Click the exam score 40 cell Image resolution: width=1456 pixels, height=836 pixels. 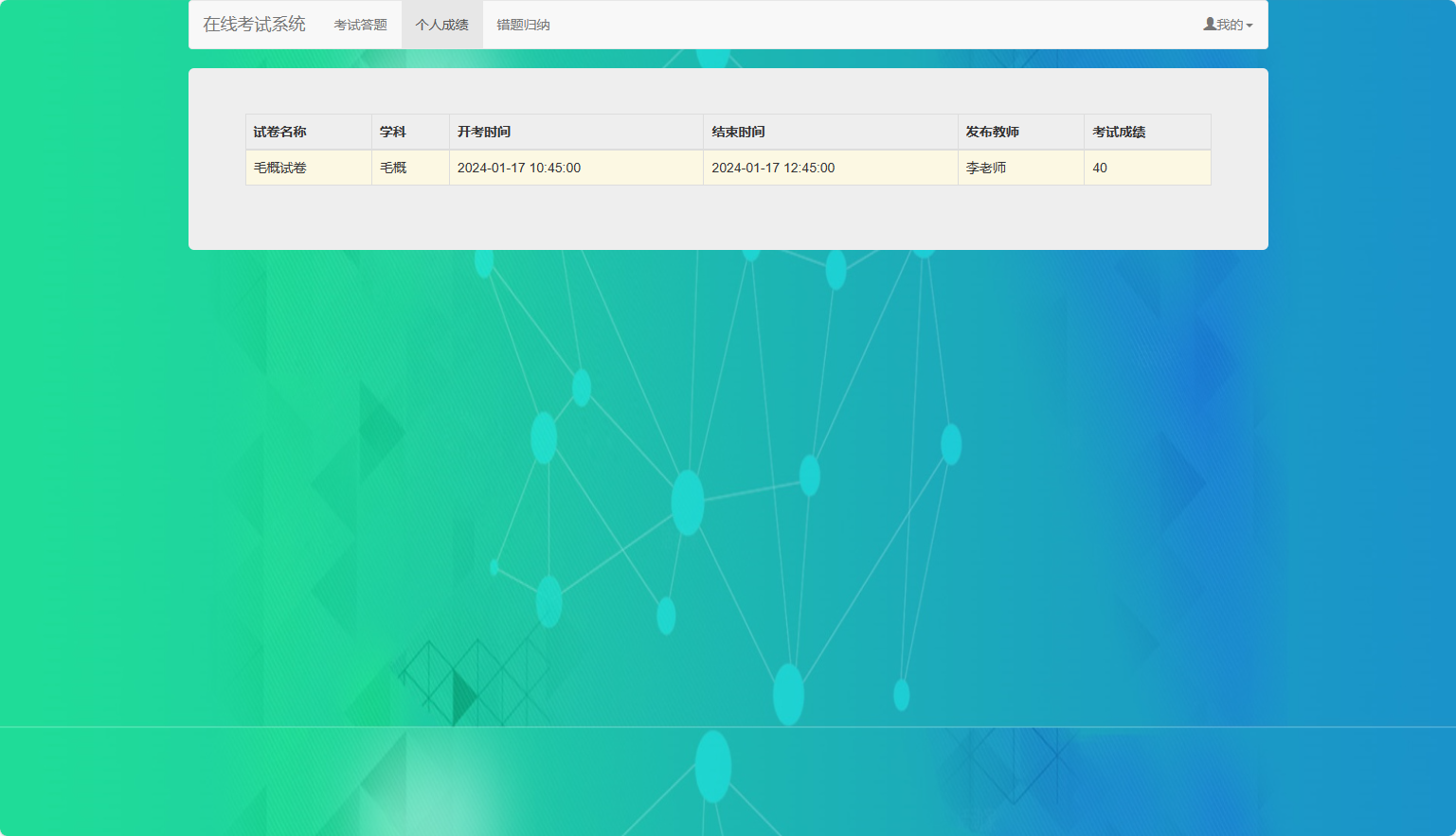pyautogui.click(x=1098, y=168)
